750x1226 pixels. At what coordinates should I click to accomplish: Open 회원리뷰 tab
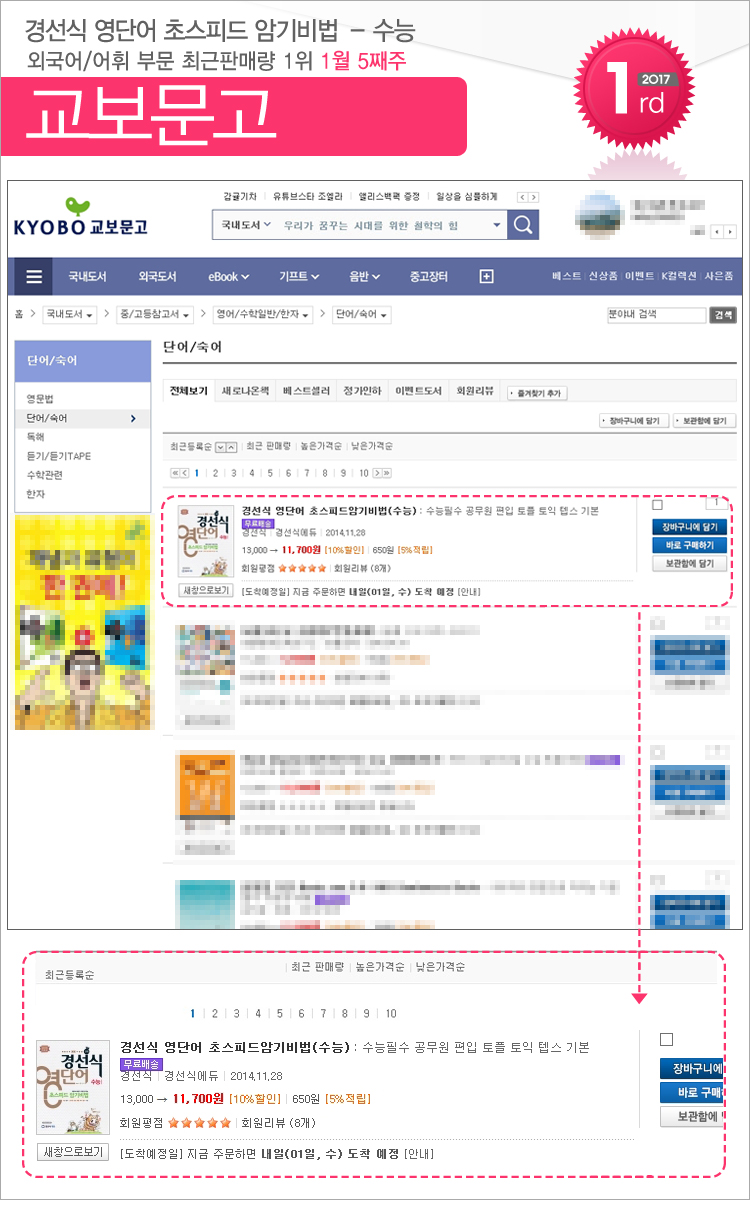click(475, 391)
